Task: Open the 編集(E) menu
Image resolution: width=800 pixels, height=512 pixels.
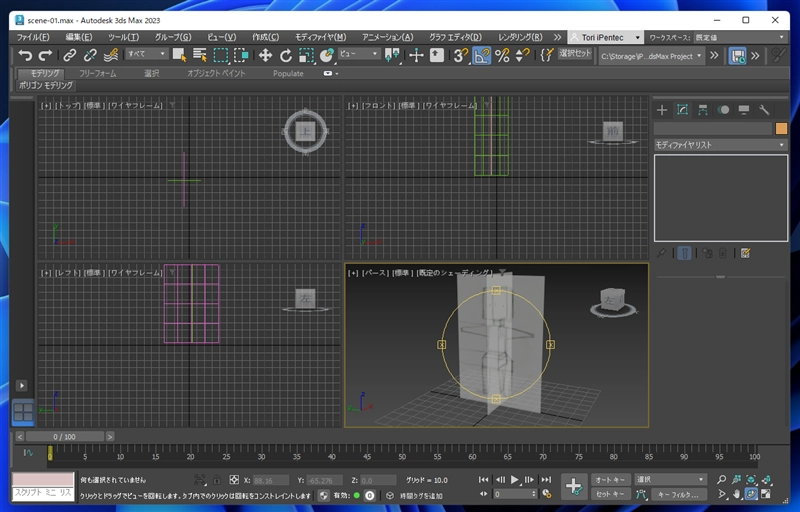Action: click(x=79, y=37)
